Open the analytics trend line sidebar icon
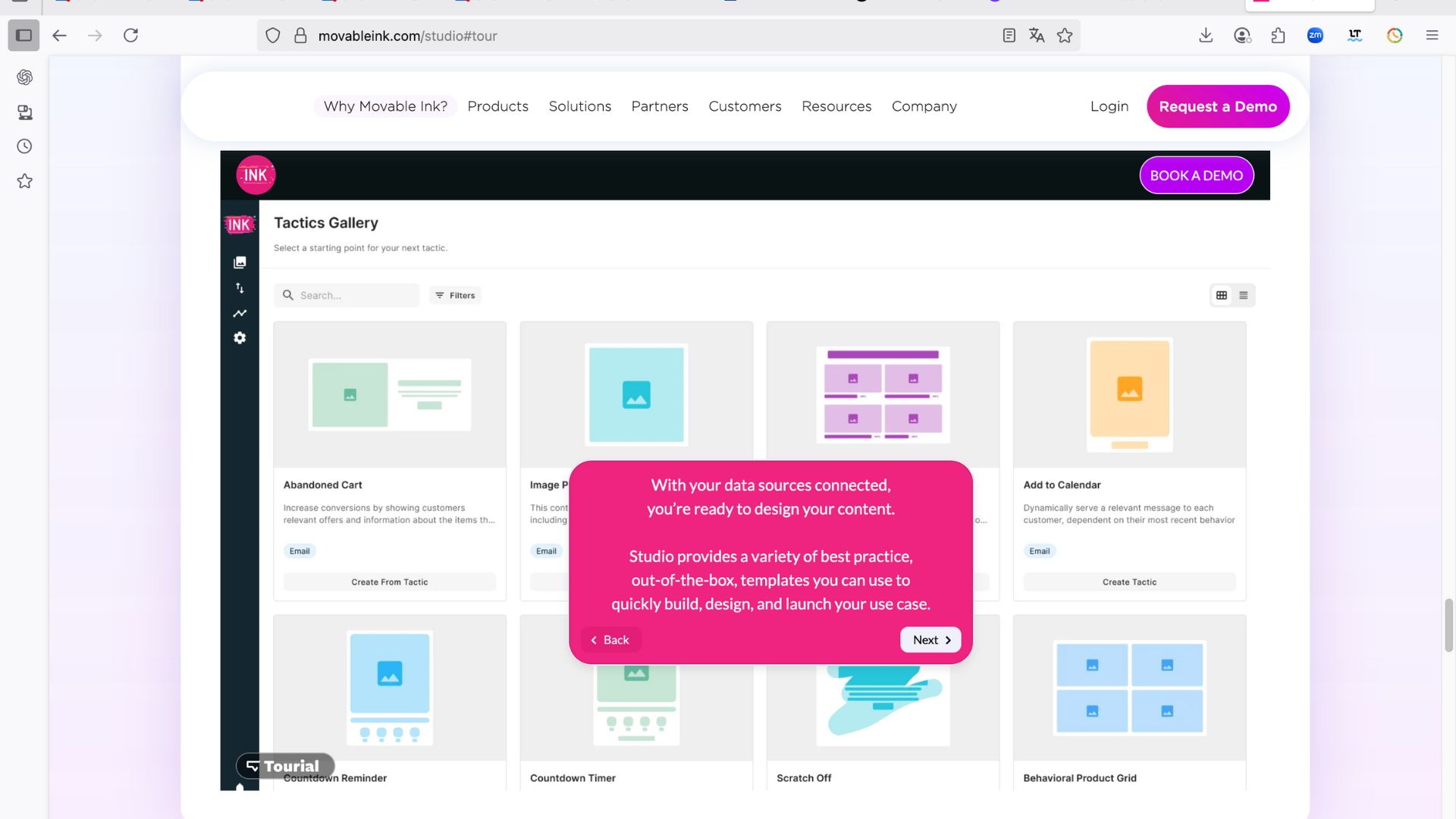1456x819 pixels. (240, 313)
